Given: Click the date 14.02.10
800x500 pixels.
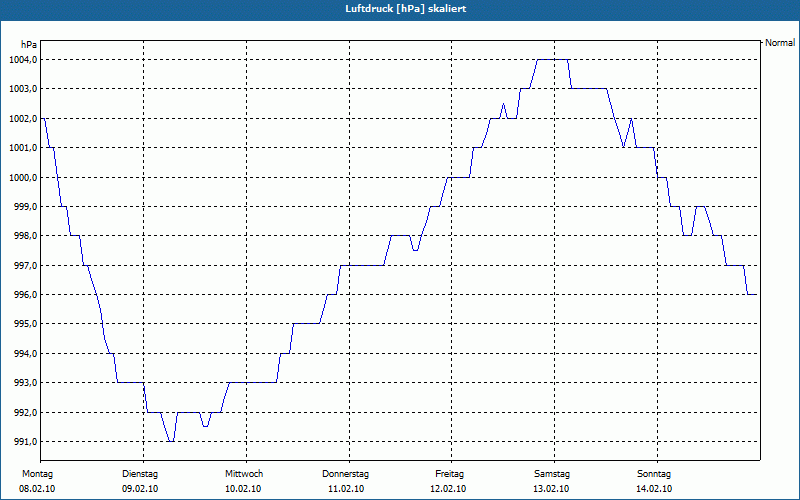Looking at the screenshot, I should tap(654, 489).
